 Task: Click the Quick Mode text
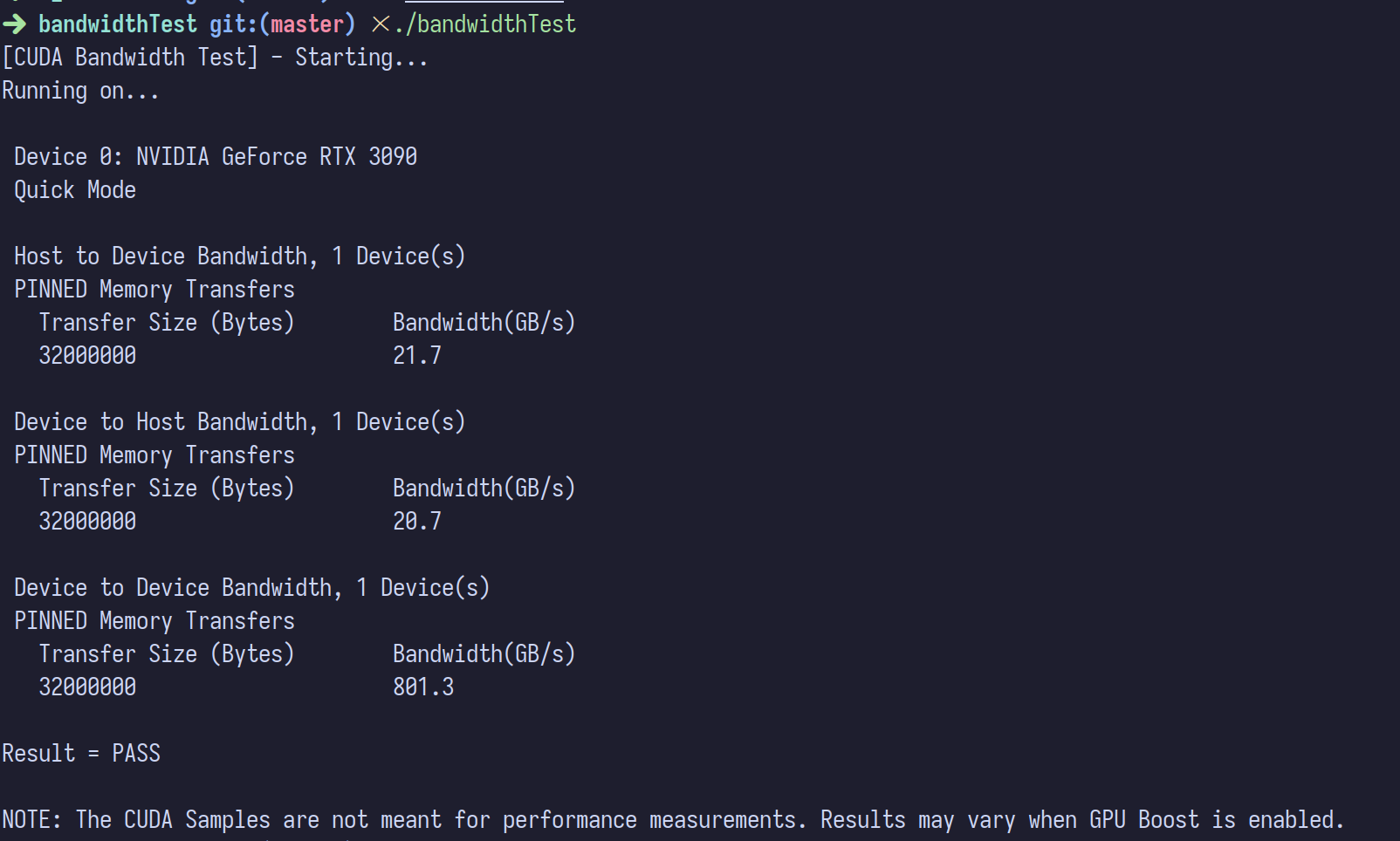[x=75, y=190]
